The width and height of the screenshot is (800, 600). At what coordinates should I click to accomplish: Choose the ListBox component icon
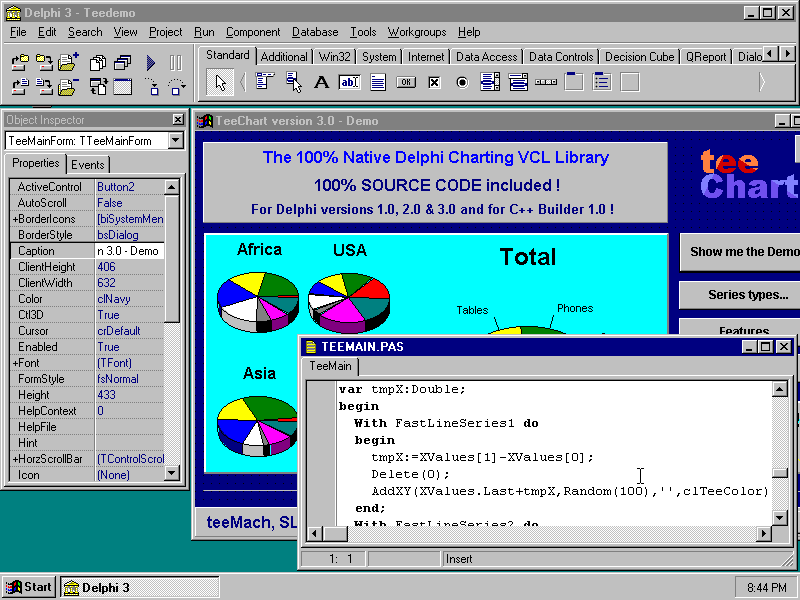point(490,83)
